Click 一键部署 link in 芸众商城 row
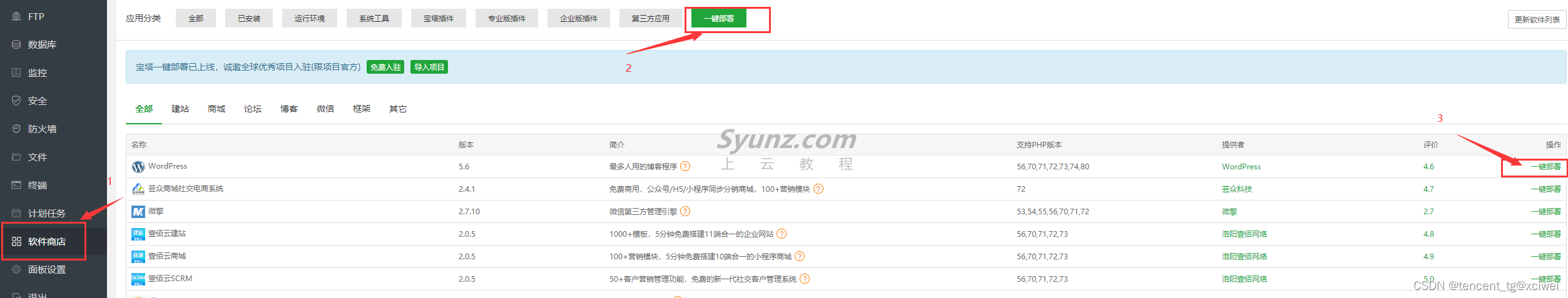The image size is (1568, 298). pyautogui.click(x=1546, y=189)
